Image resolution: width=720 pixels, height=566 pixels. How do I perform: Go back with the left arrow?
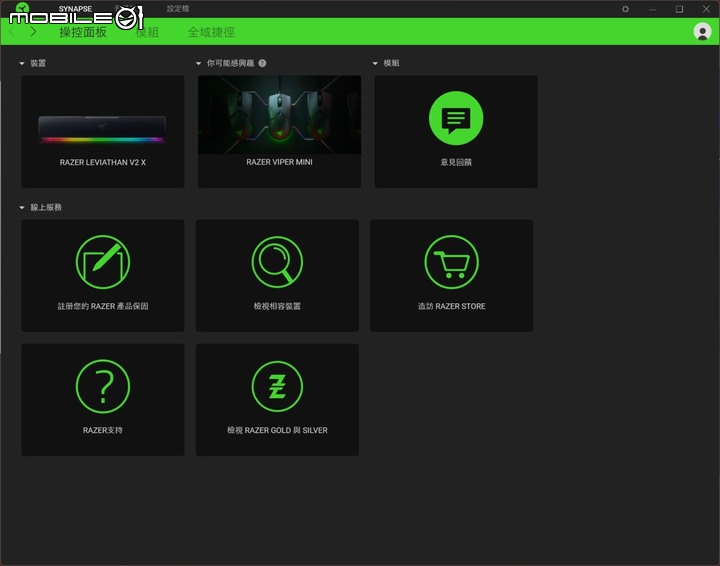(12, 32)
